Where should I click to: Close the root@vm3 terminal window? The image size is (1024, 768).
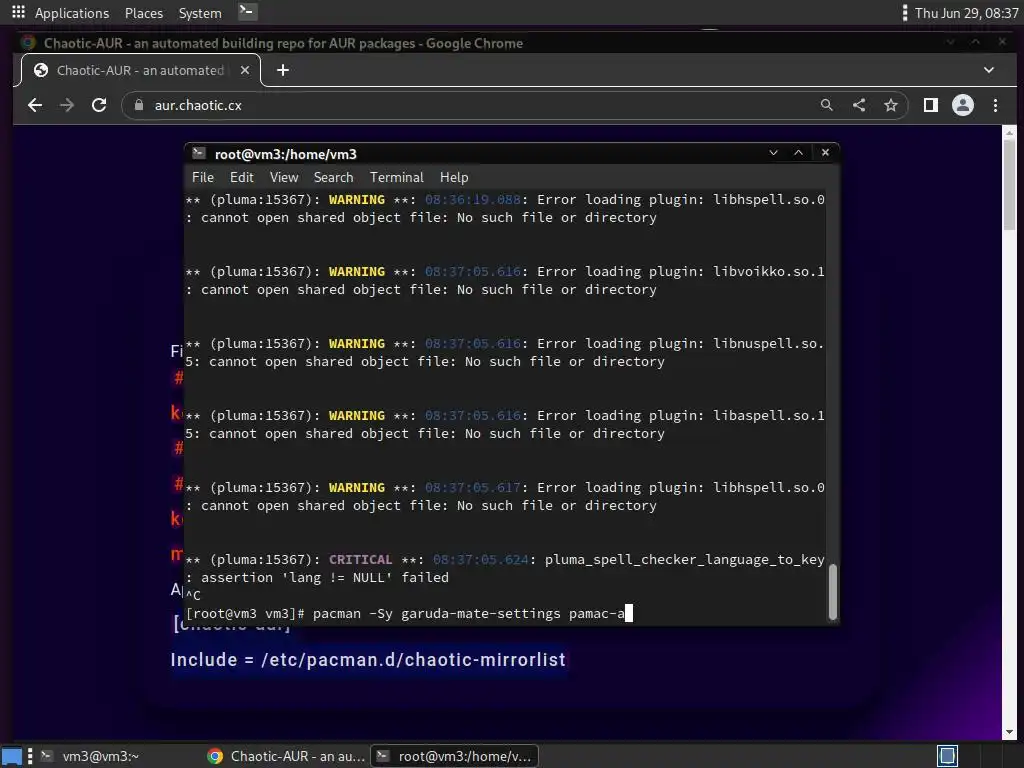(x=825, y=153)
